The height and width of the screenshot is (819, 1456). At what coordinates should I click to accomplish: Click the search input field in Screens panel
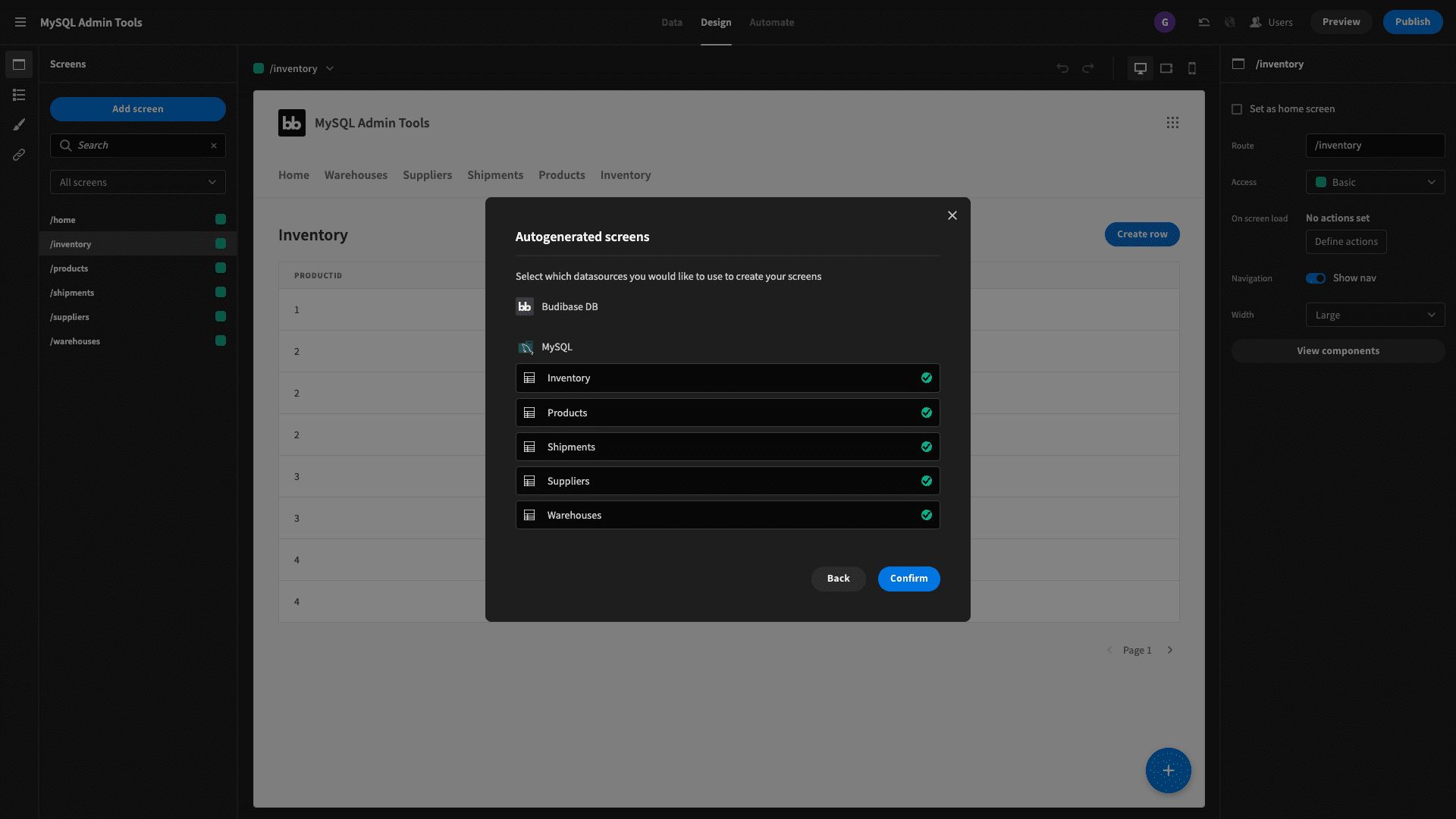(137, 145)
